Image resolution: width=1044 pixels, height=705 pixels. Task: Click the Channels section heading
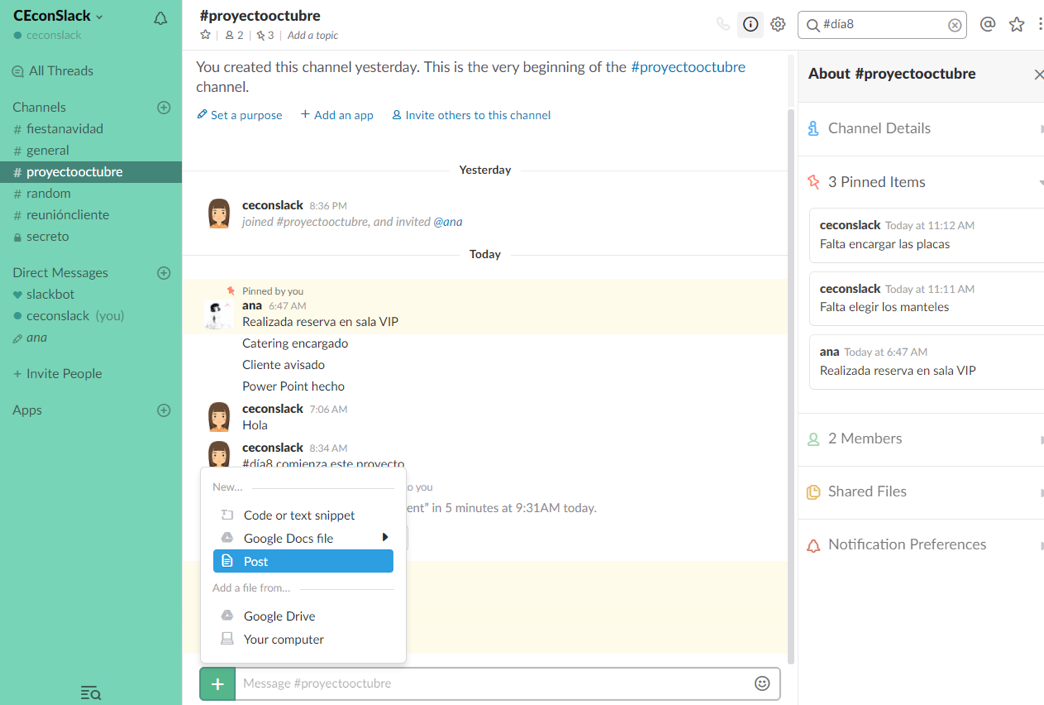click(39, 107)
